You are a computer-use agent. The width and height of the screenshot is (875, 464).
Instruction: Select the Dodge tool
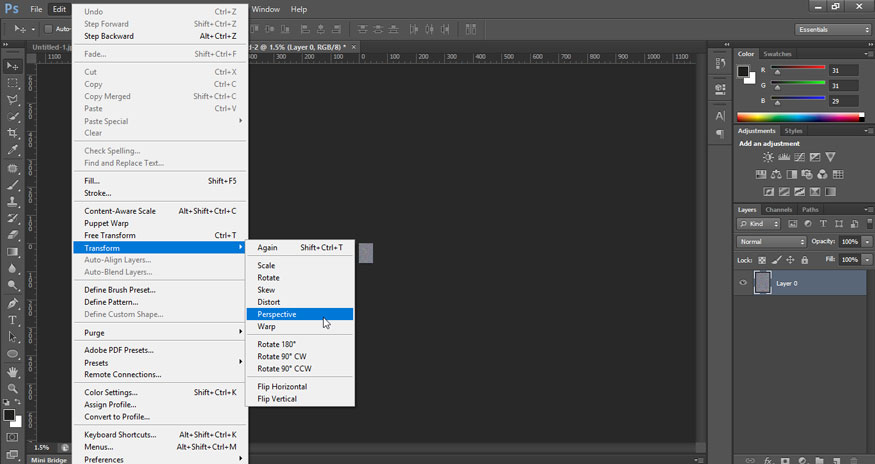pos(12,285)
